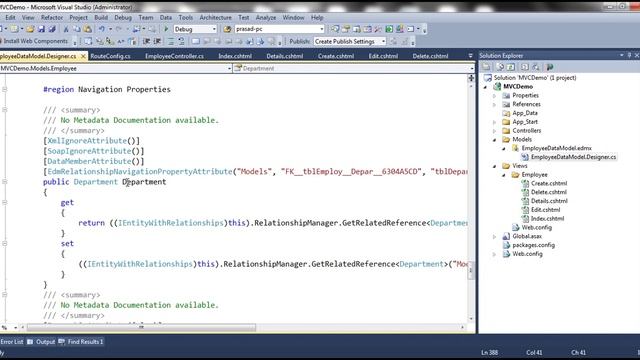The height and width of the screenshot is (360, 640).
Task: Select Create.cshtml in Solution Explorer
Action: [549, 184]
